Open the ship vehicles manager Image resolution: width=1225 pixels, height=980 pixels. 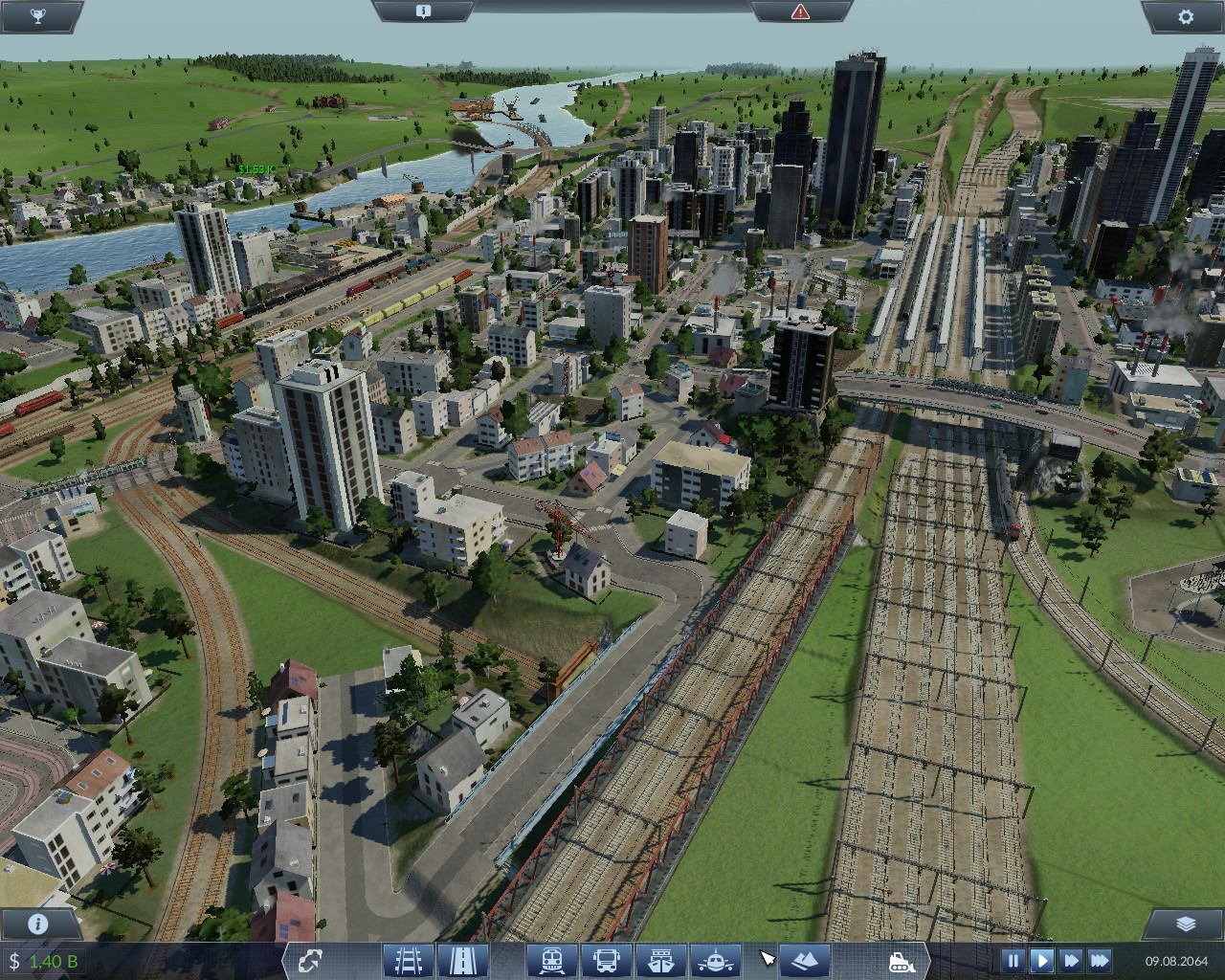[x=661, y=960]
